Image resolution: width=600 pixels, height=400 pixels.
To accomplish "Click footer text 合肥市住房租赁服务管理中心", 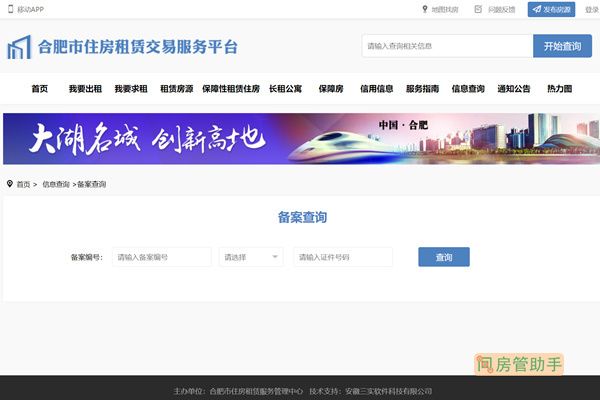I will click(256, 391).
